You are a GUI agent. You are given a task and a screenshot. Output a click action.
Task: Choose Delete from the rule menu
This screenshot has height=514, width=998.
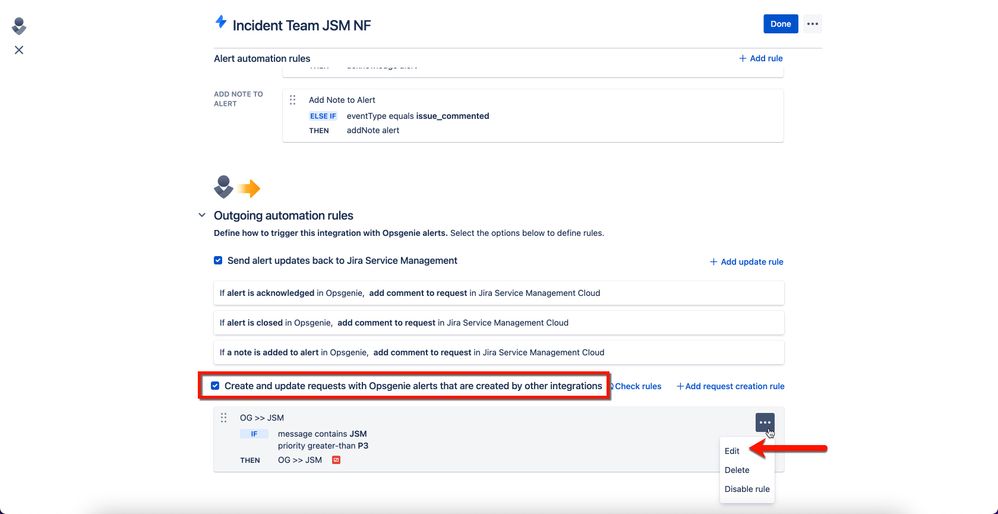point(736,470)
